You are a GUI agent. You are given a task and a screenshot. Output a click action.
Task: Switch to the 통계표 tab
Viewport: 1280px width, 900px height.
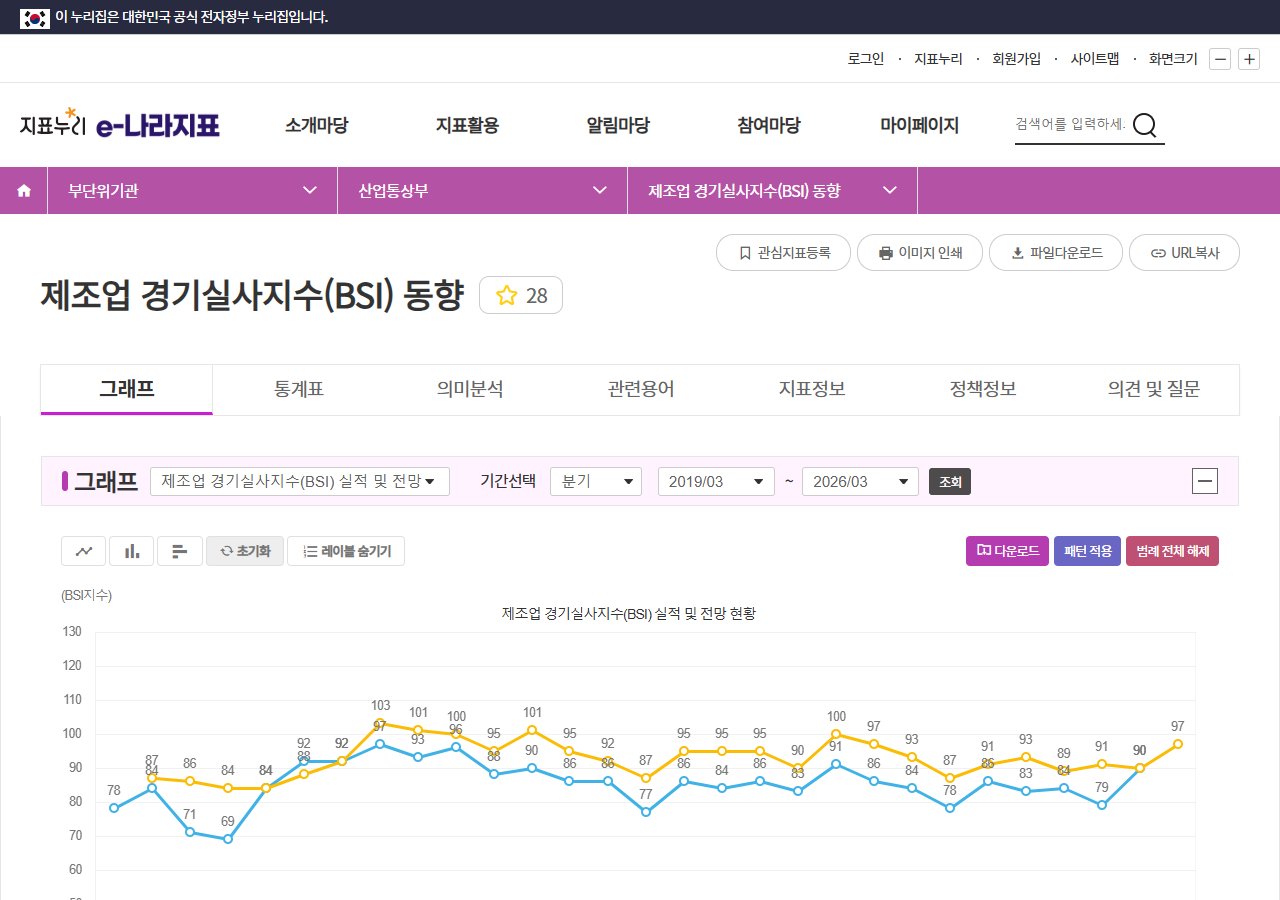pyautogui.click(x=298, y=390)
